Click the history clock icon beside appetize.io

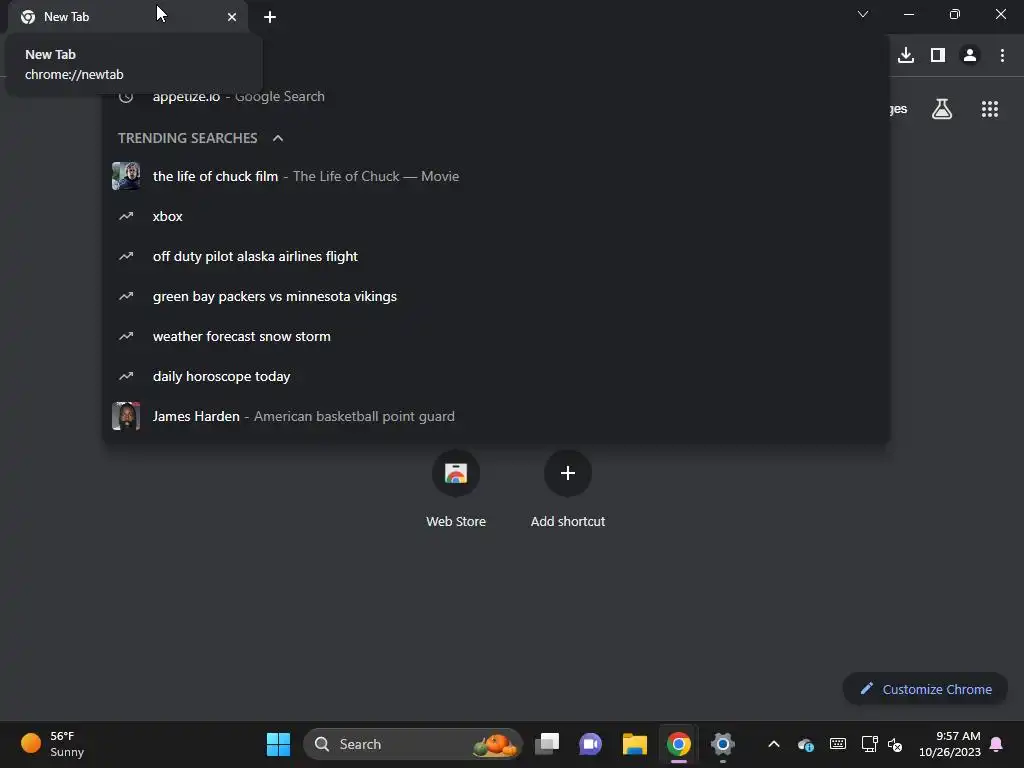126,97
